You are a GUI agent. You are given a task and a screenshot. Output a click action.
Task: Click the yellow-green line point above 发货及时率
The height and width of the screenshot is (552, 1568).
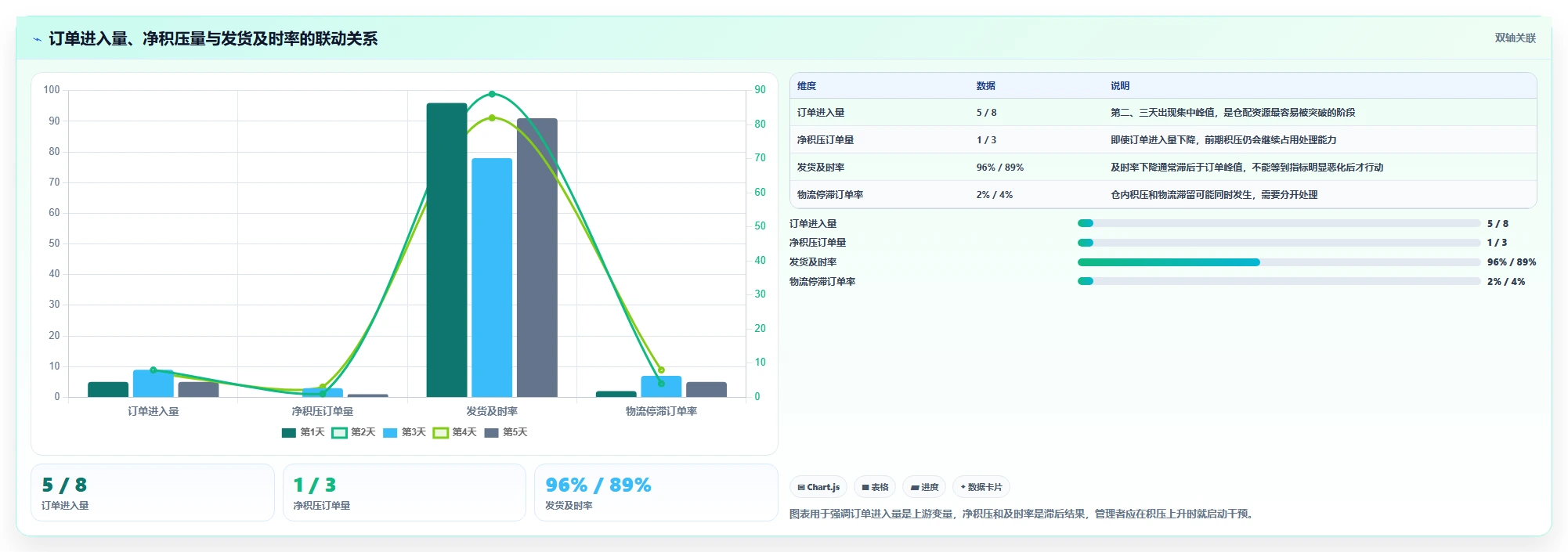click(492, 118)
